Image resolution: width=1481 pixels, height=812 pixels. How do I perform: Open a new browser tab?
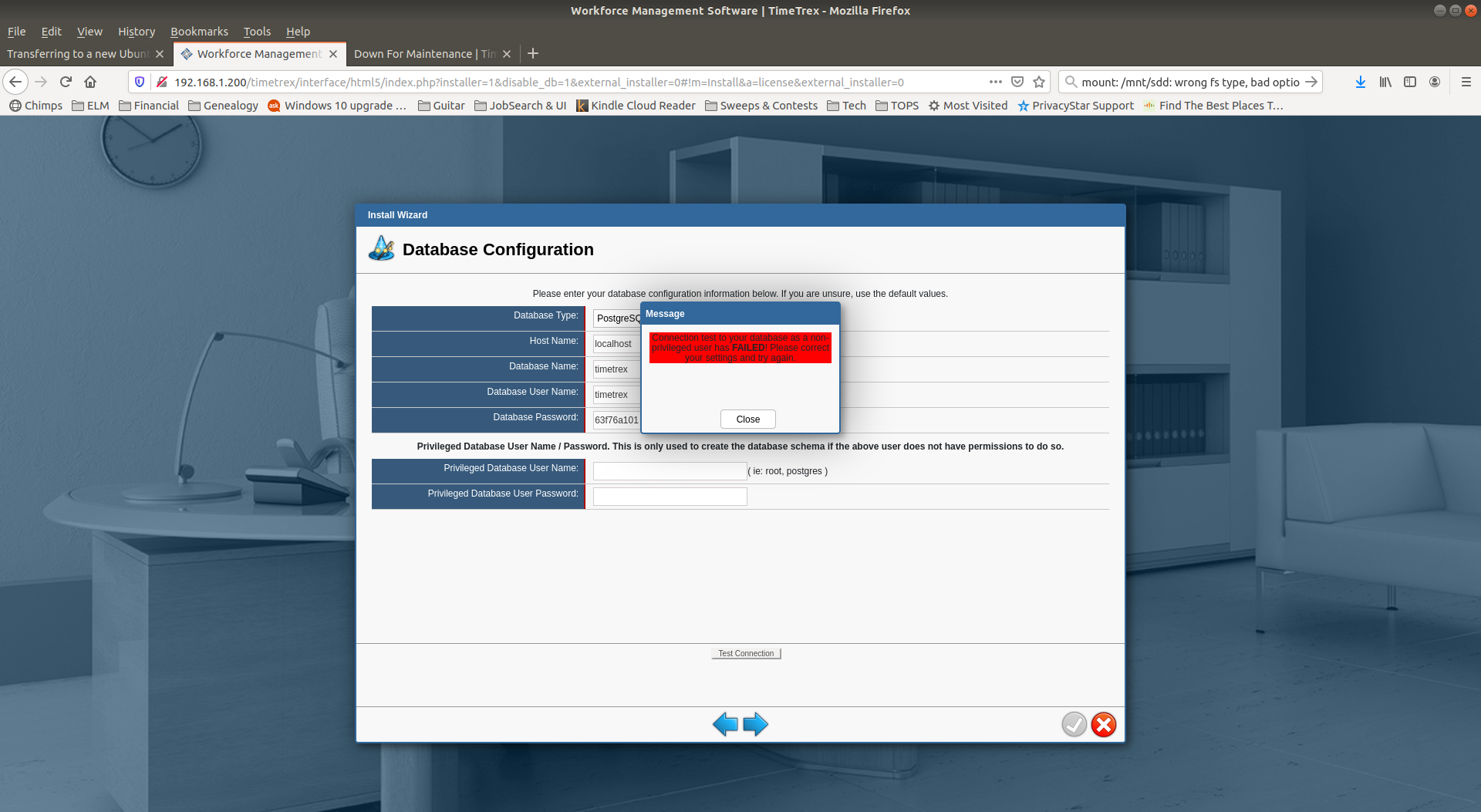pos(533,54)
